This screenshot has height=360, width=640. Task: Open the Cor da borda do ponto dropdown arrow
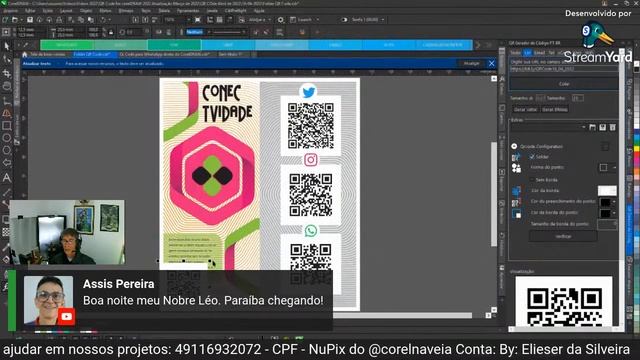tap(614, 213)
